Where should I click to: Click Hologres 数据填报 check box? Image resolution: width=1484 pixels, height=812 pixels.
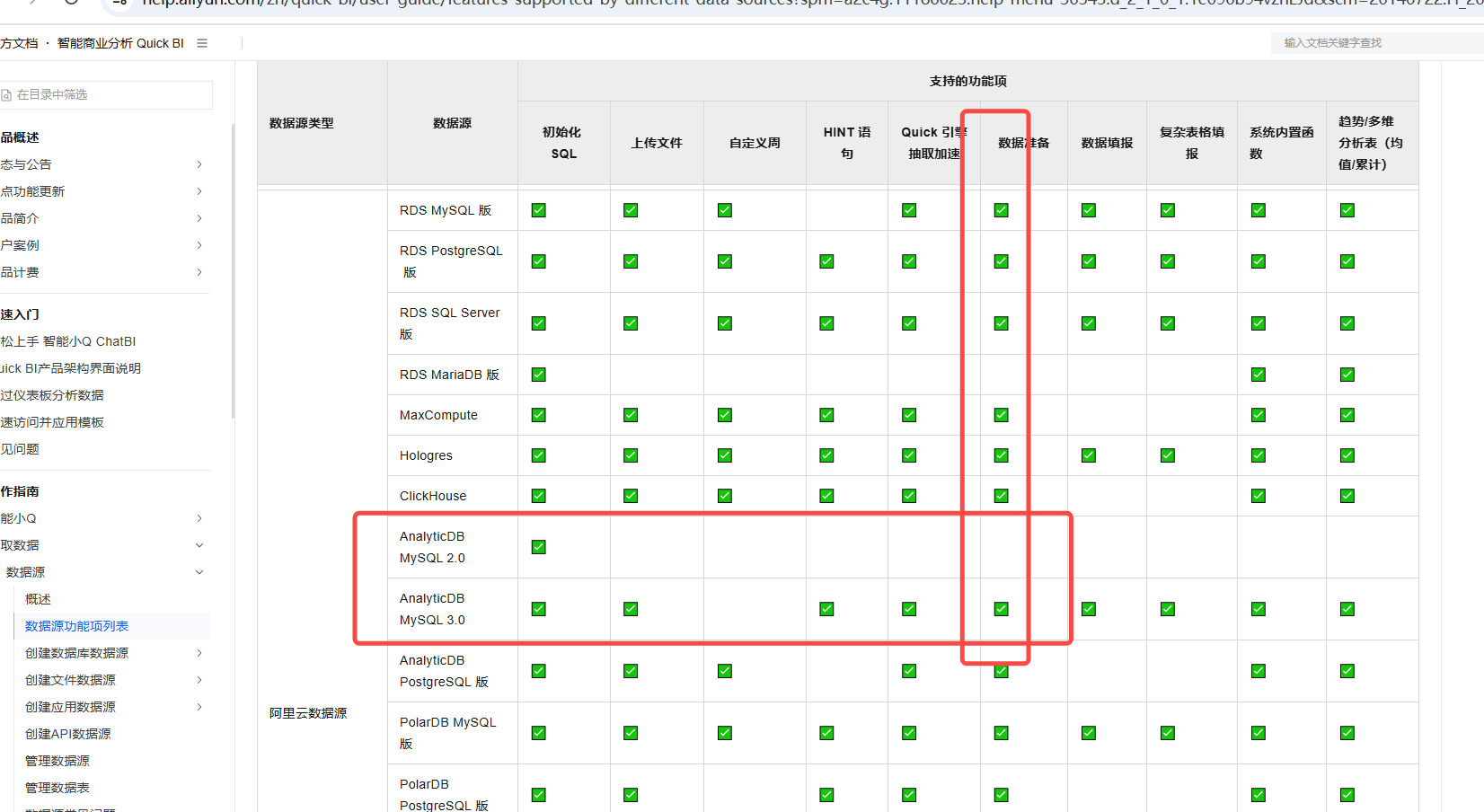tap(1088, 455)
